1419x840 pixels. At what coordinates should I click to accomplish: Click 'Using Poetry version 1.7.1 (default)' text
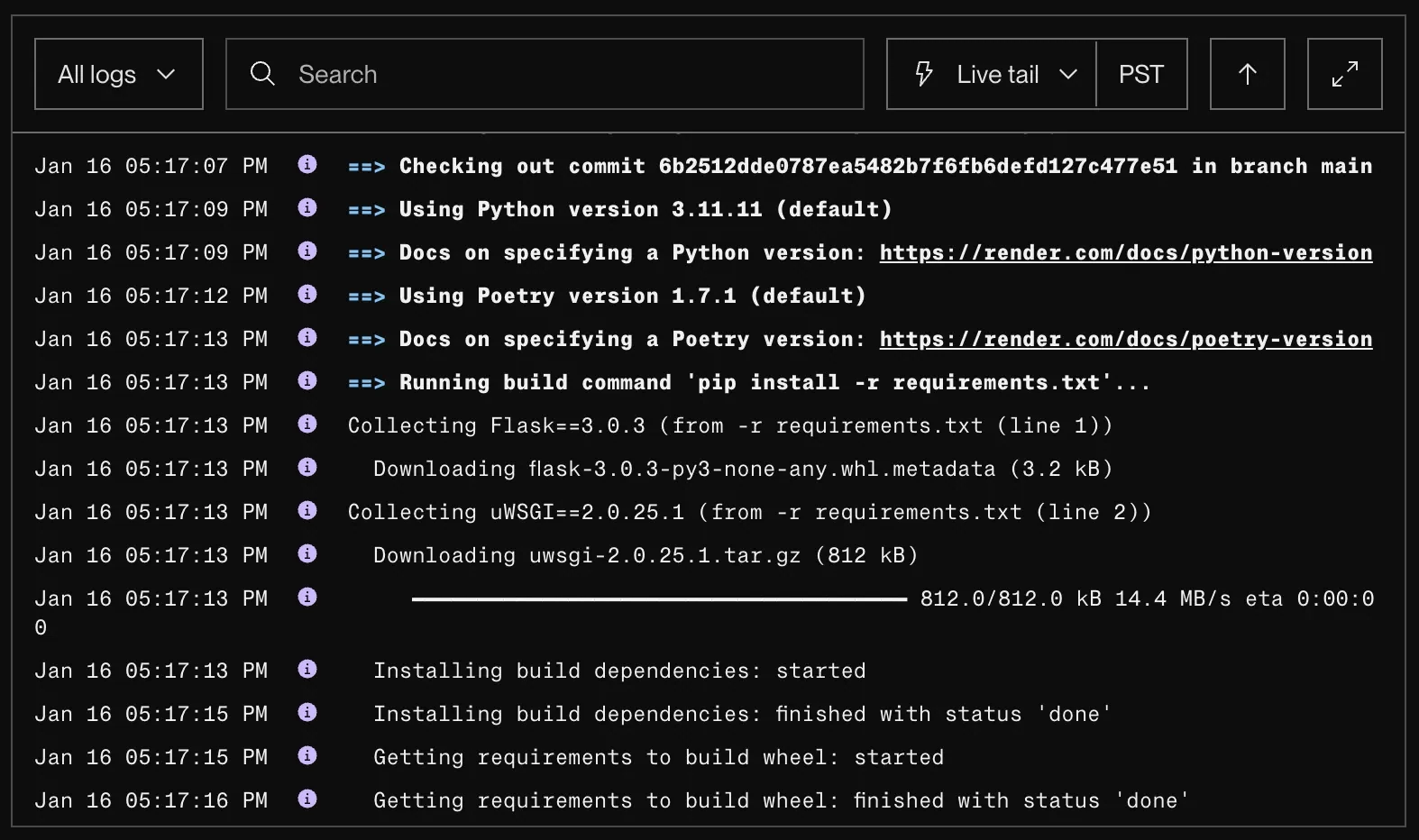tap(633, 296)
